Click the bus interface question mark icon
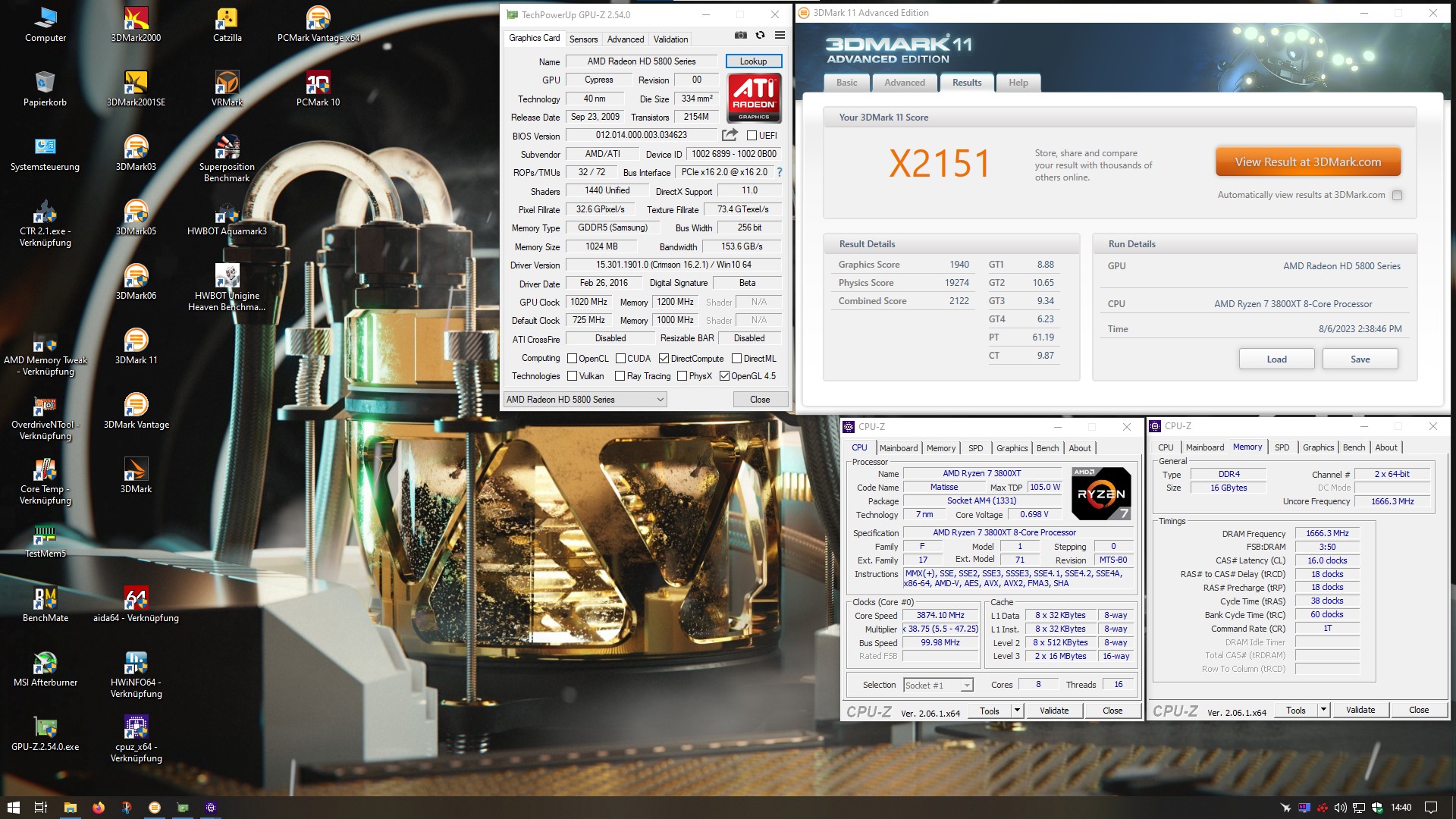The height and width of the screenshot is (819, 1456). coord(779,172)
